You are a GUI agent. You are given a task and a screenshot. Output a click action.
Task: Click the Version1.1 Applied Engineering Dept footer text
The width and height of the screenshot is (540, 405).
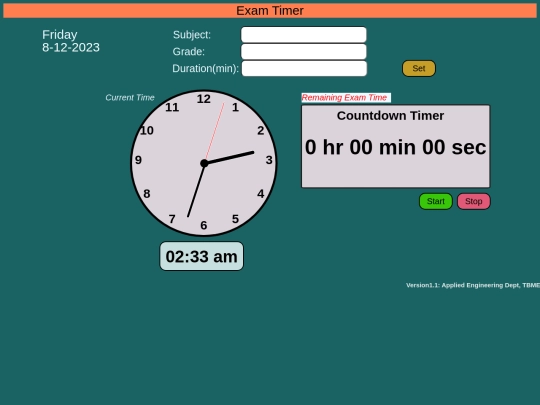point(473,285)
